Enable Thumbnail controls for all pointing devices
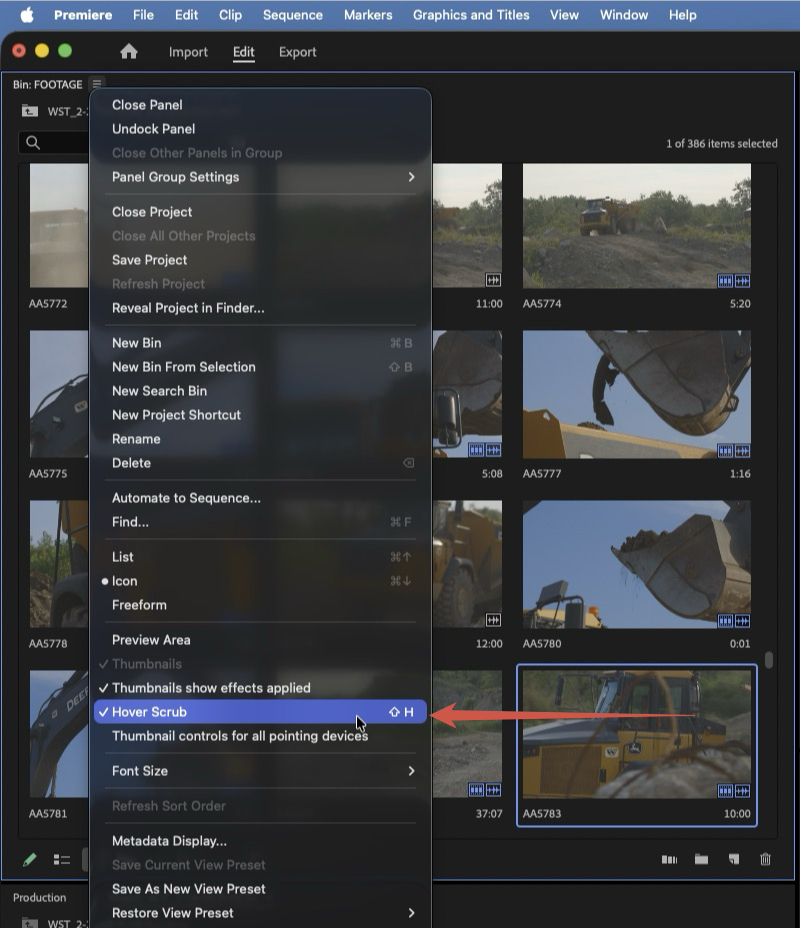This screenshot has height=928, width=800. coord(260,736)
